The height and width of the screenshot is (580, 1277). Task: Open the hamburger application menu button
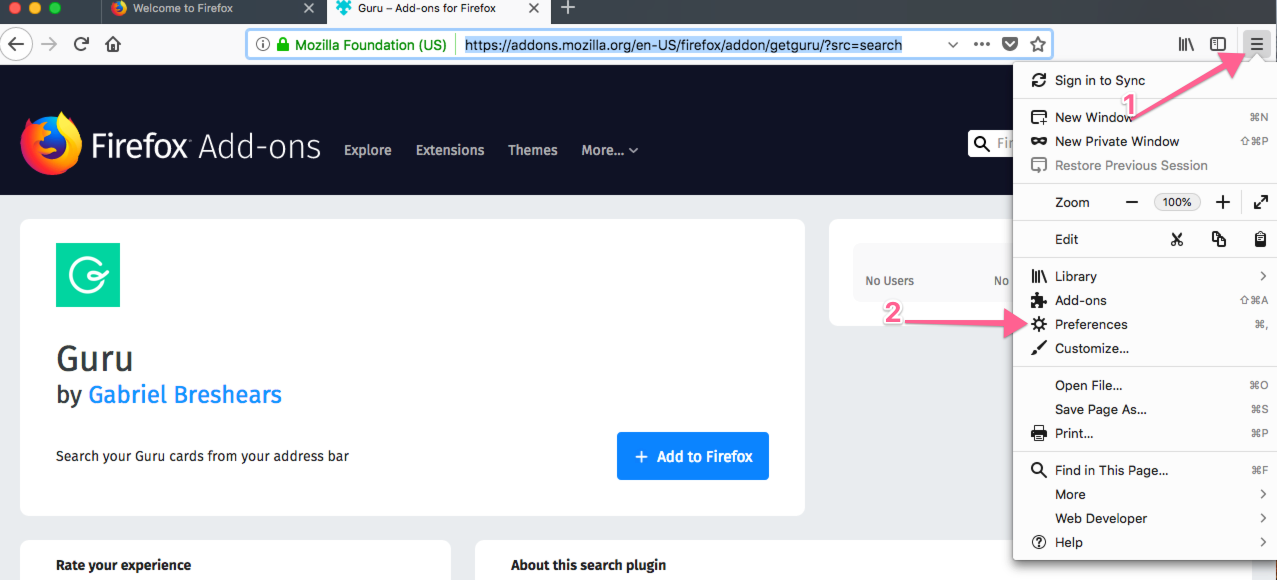[1257, 44]
